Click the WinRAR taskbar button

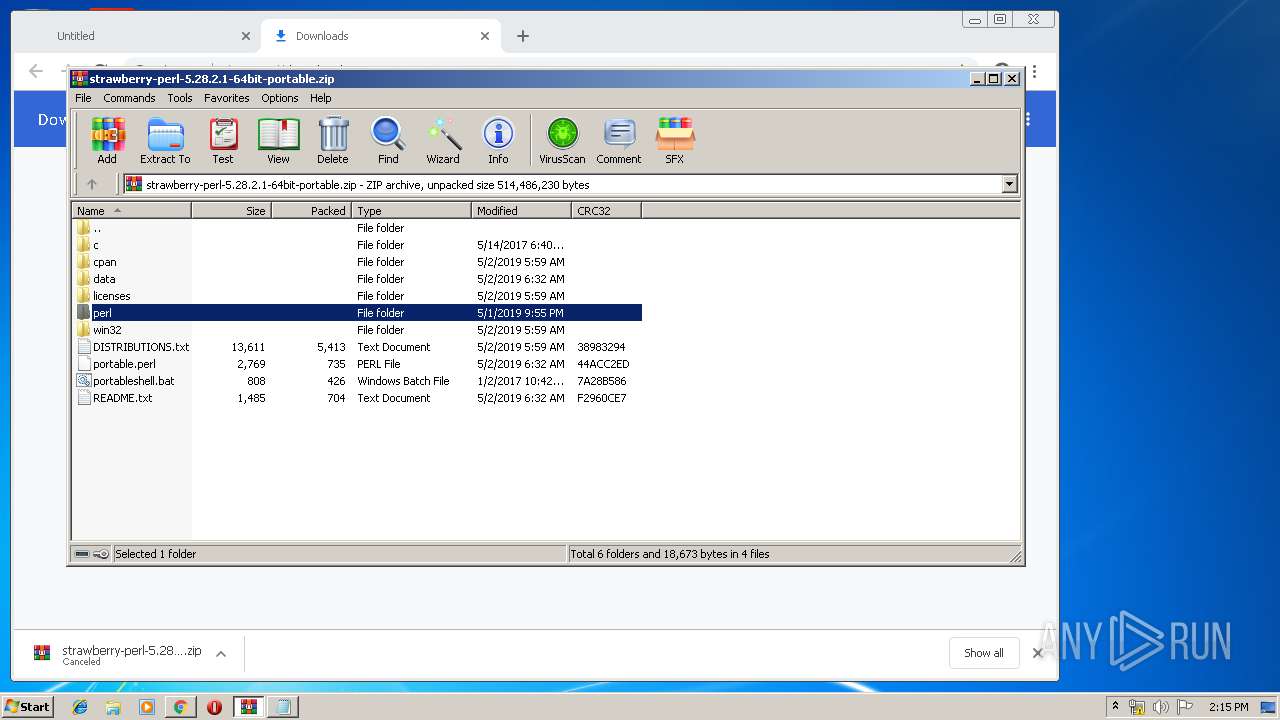(x=248, y=707)
